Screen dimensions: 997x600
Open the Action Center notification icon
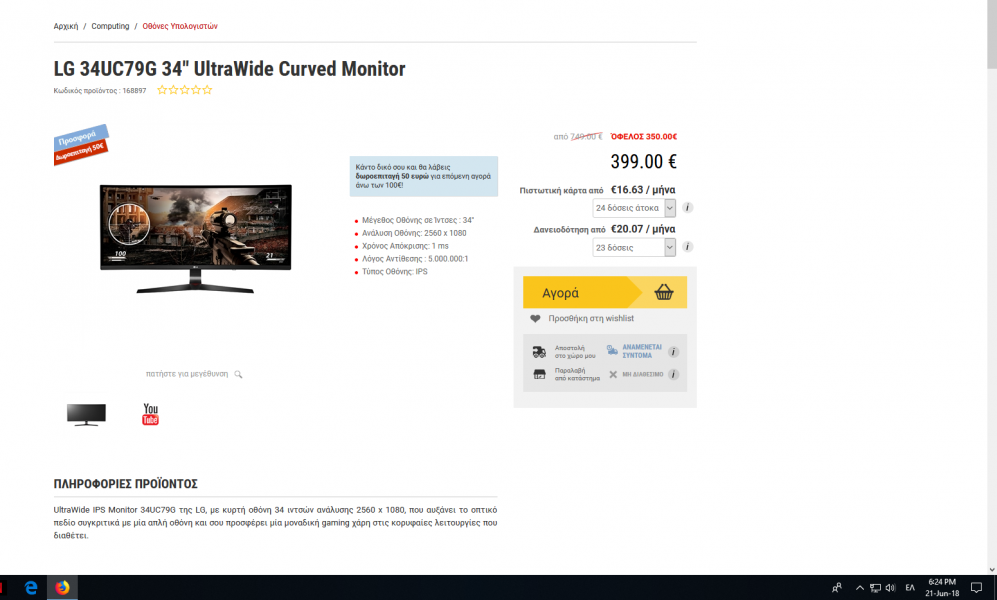pos(976,587)
